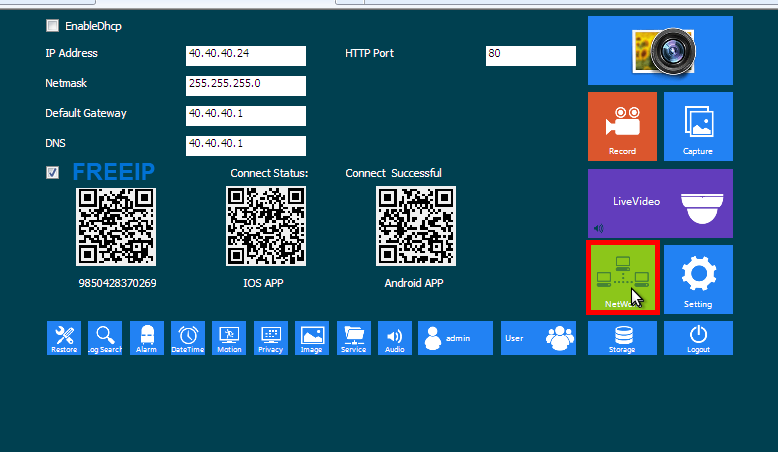The image size is (778, 452).
Task: Open the admin account tile
Action: (x=455, y=338)
